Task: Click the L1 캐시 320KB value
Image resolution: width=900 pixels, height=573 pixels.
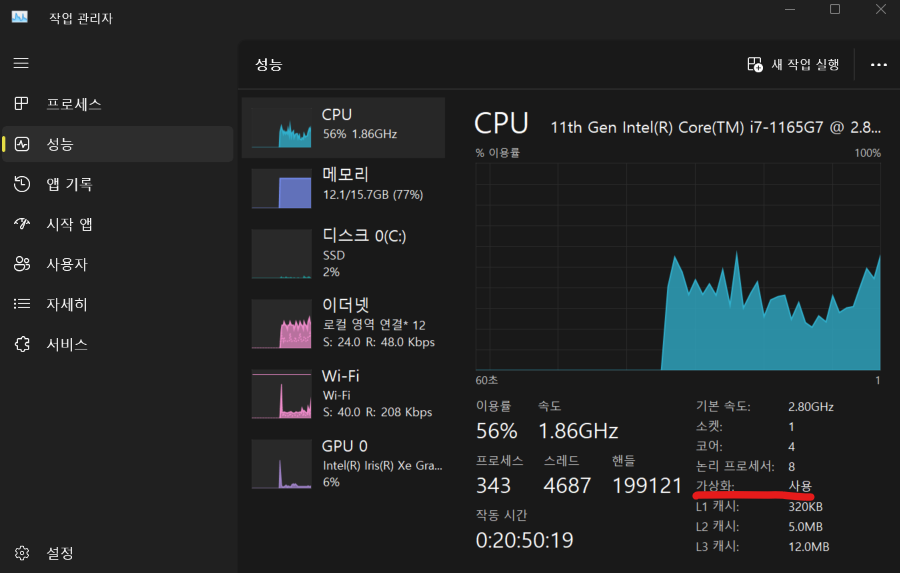Action: [805, 506]
